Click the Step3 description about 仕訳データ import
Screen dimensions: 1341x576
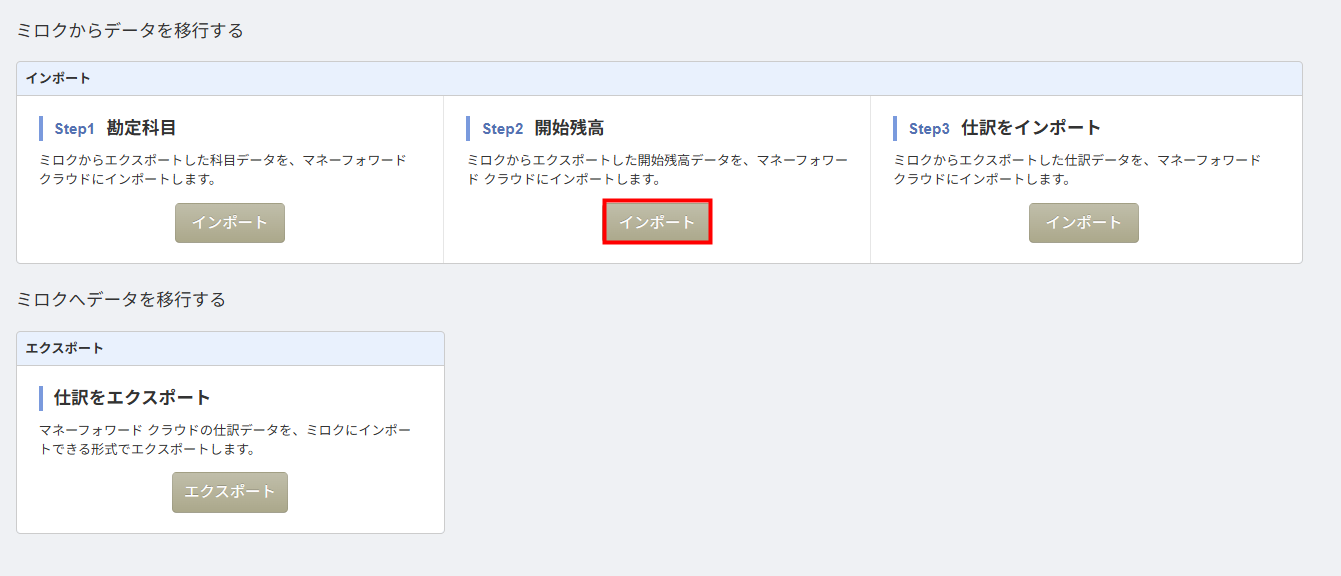coord(1076,169)
